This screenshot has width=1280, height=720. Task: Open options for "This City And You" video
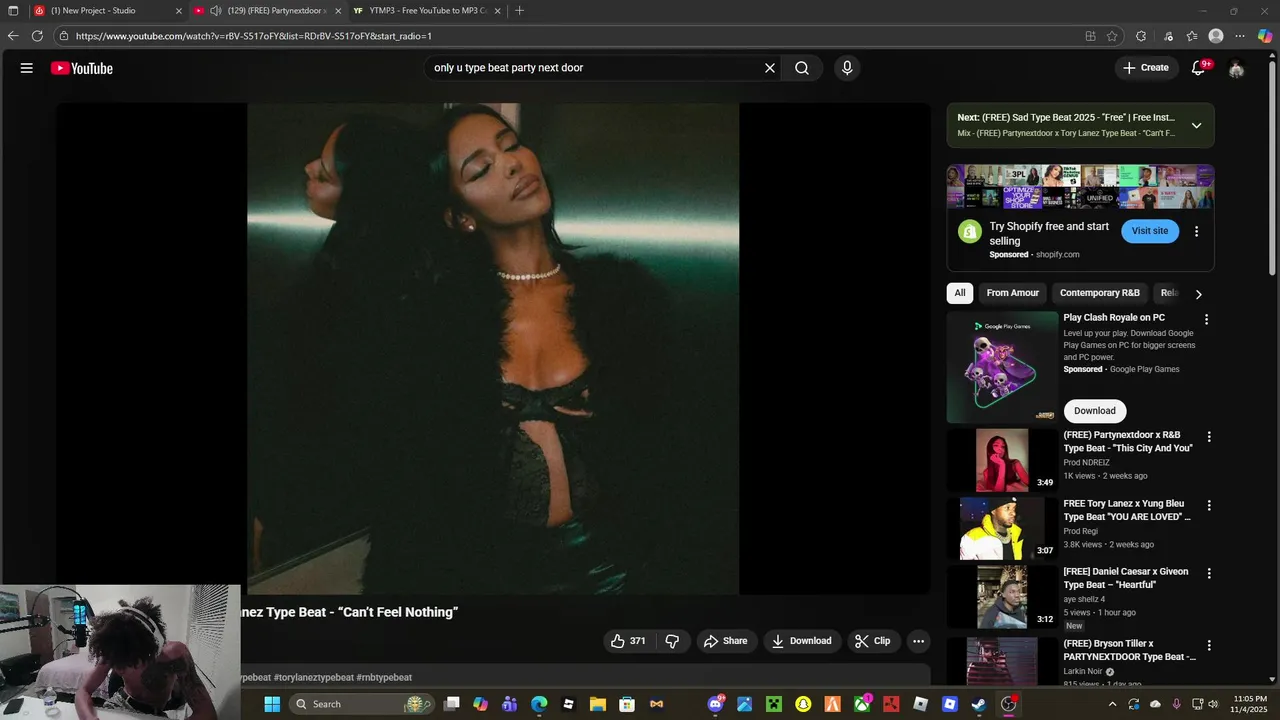(1209, 437)
